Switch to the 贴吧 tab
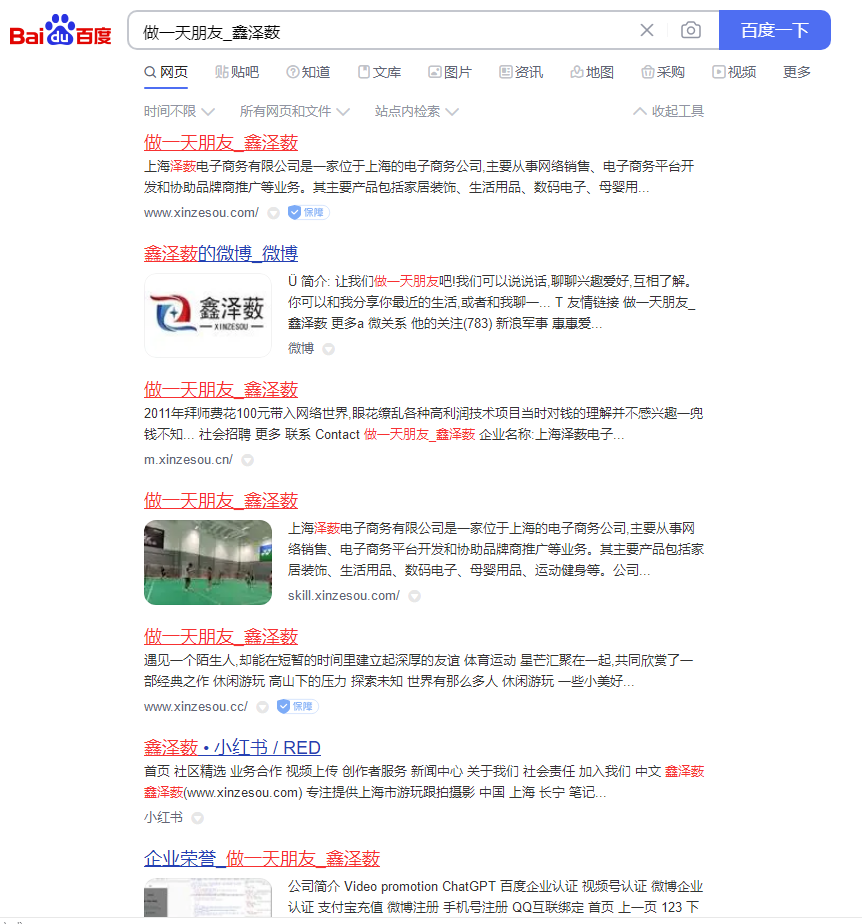 (237, 72)
